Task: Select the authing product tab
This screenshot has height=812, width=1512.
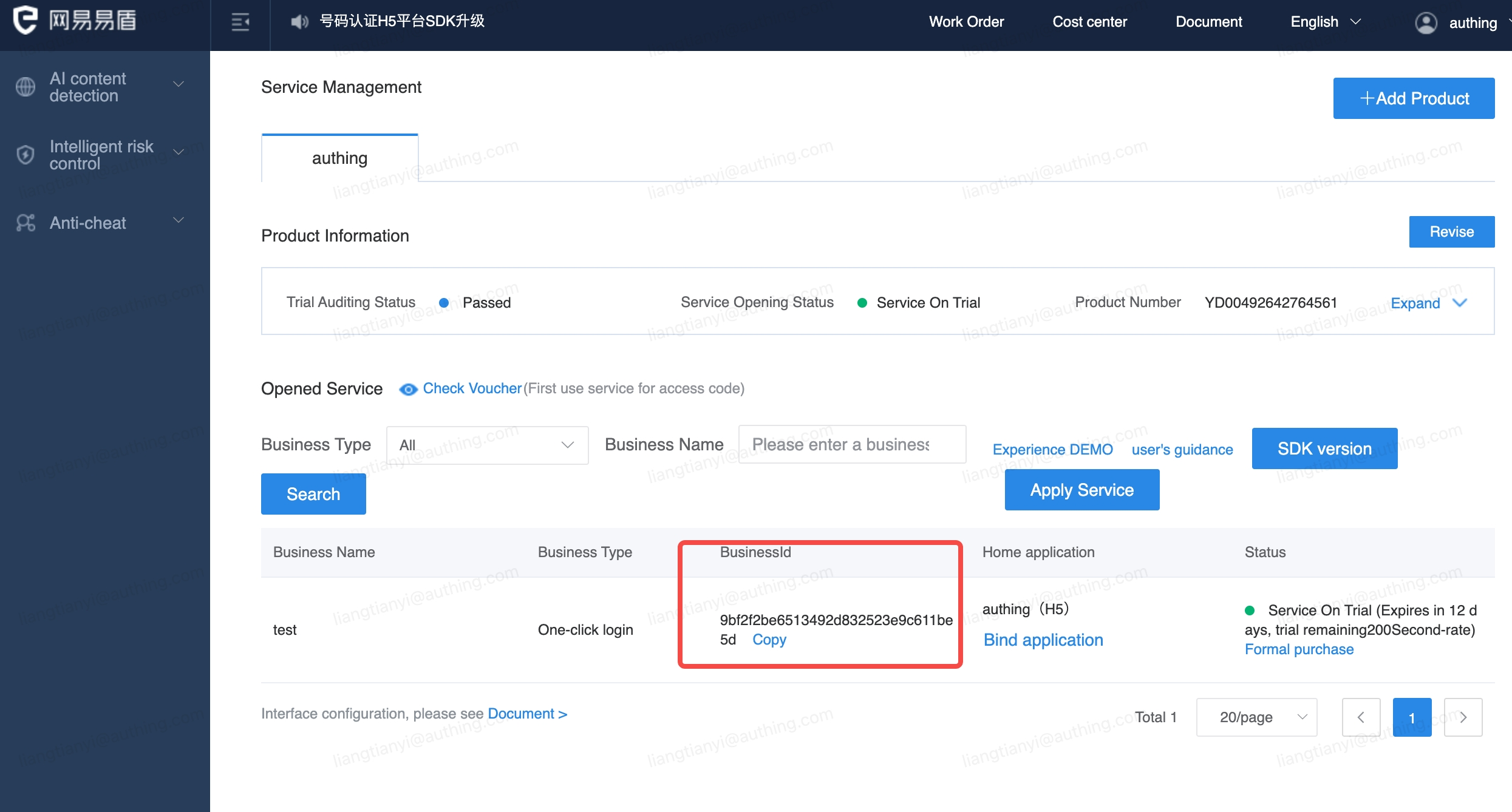Action: [339, 158]
